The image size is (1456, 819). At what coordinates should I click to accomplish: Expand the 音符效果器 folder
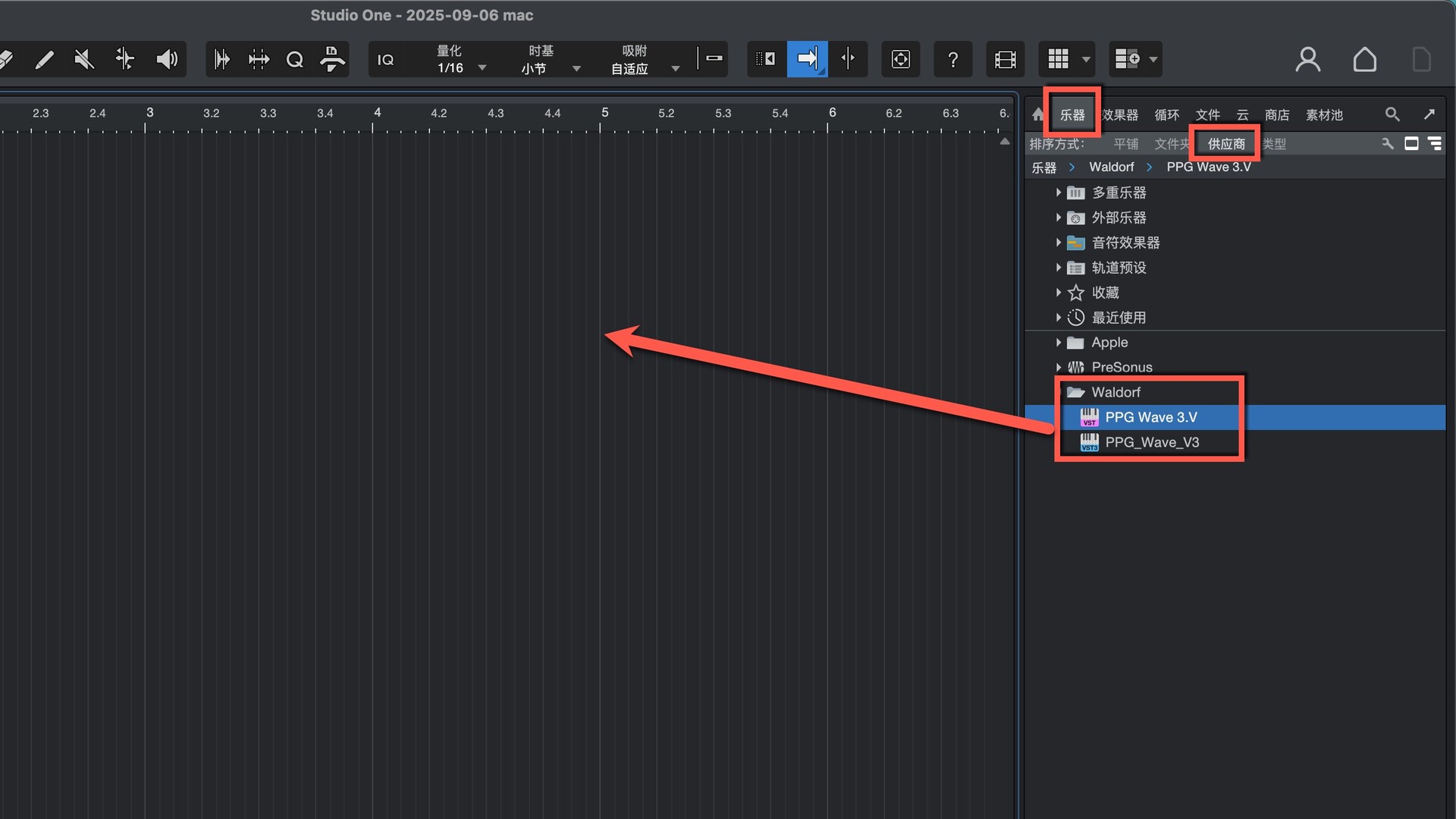tap(1058, 243)
